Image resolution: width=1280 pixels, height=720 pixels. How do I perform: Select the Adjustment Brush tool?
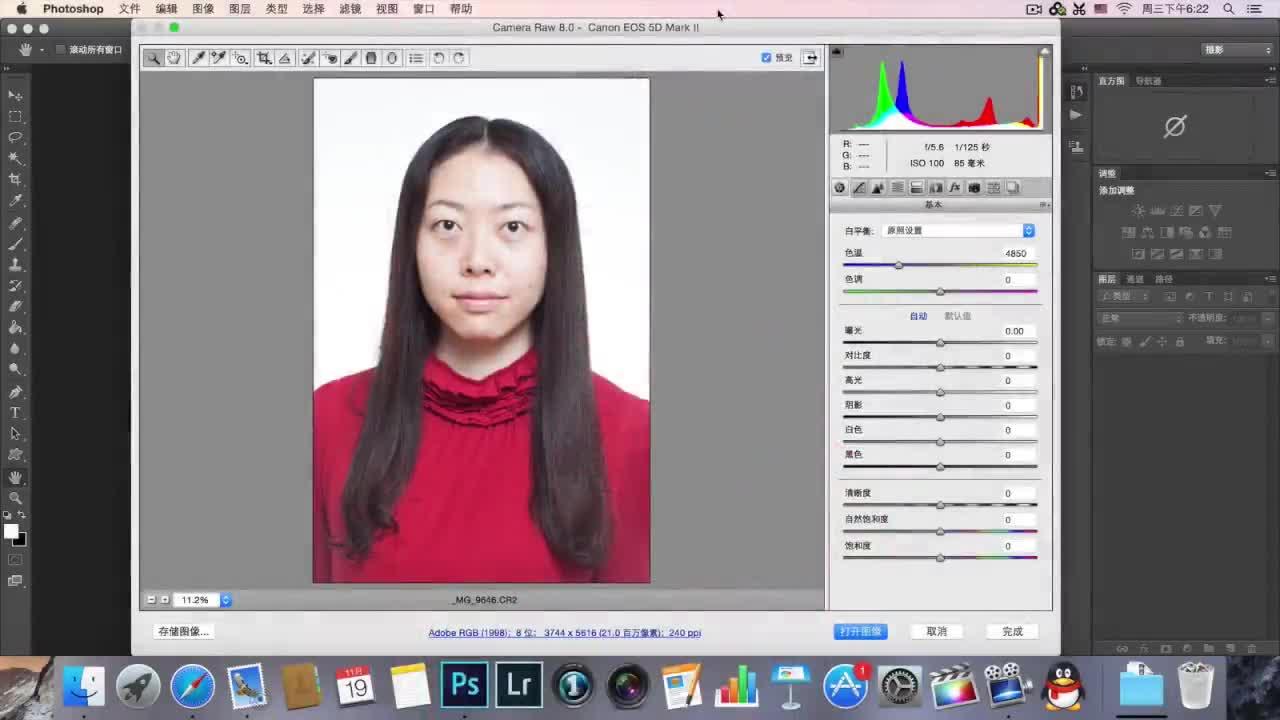pos(350,58)
